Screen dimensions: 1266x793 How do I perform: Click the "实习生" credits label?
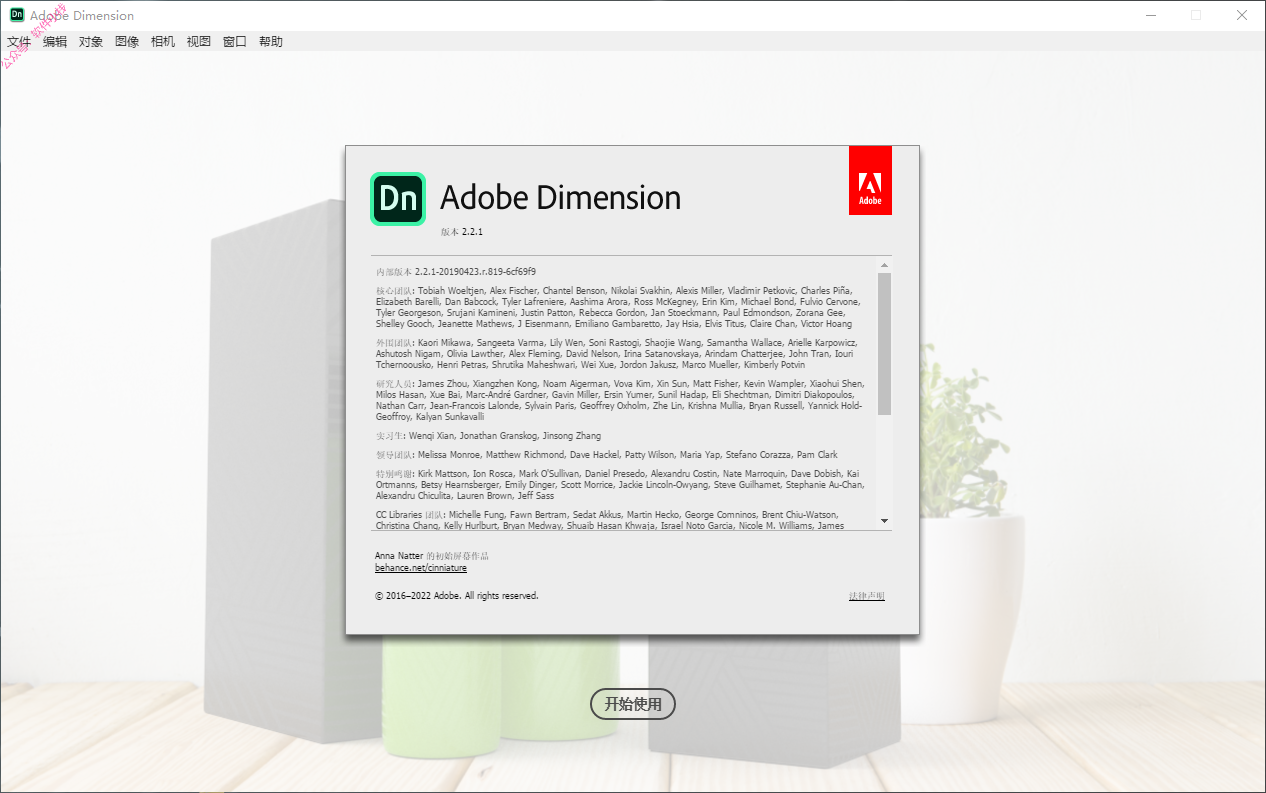point(390,437)
